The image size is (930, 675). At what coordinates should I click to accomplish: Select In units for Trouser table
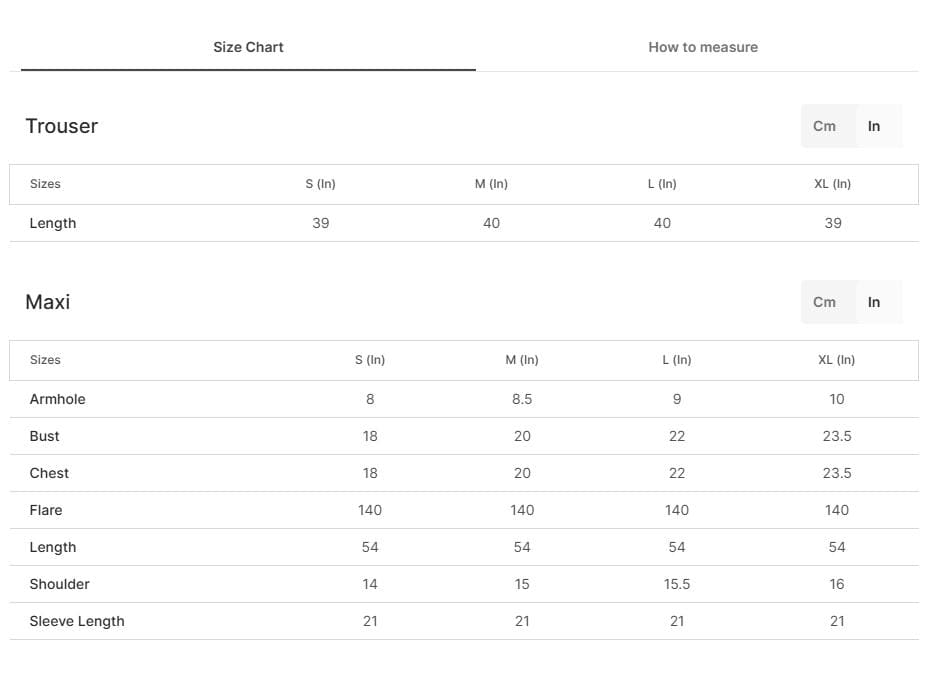(874, 126)
